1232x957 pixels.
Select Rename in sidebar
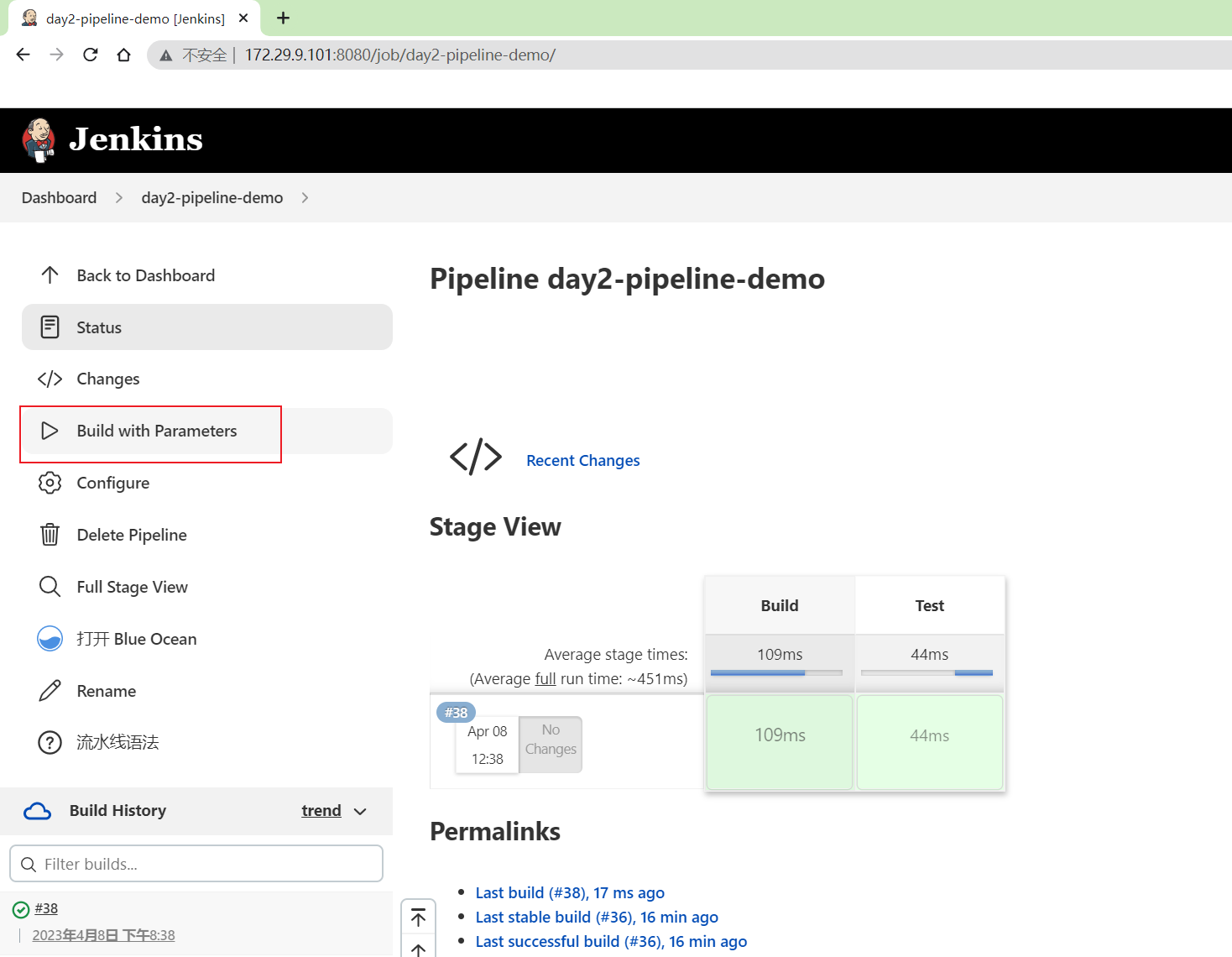pyautogui.click(x=207, y=691)
